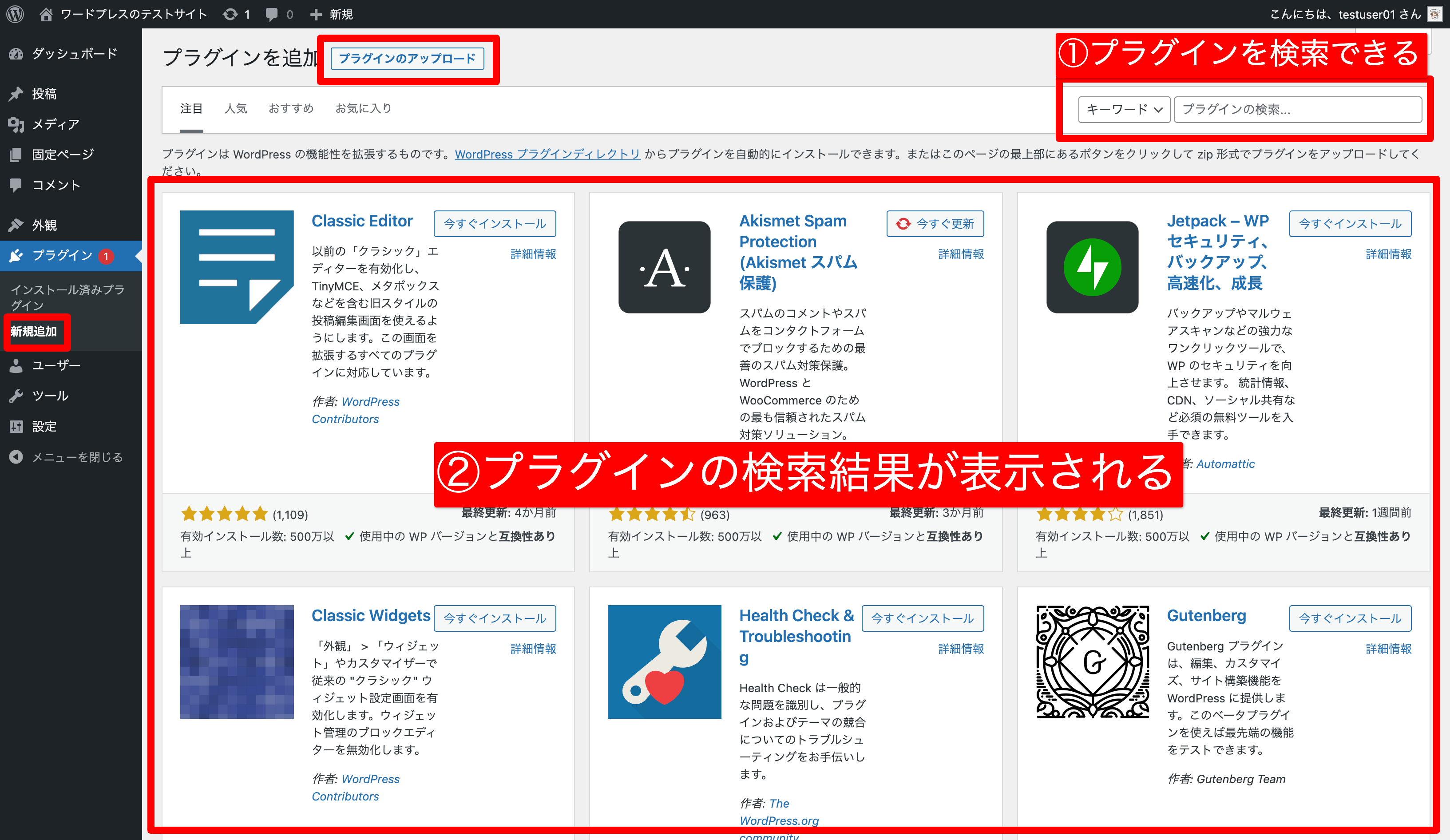Install Gutenberg with 今すぐインストール
The image size is (1450, 840).
point(1350,618)
